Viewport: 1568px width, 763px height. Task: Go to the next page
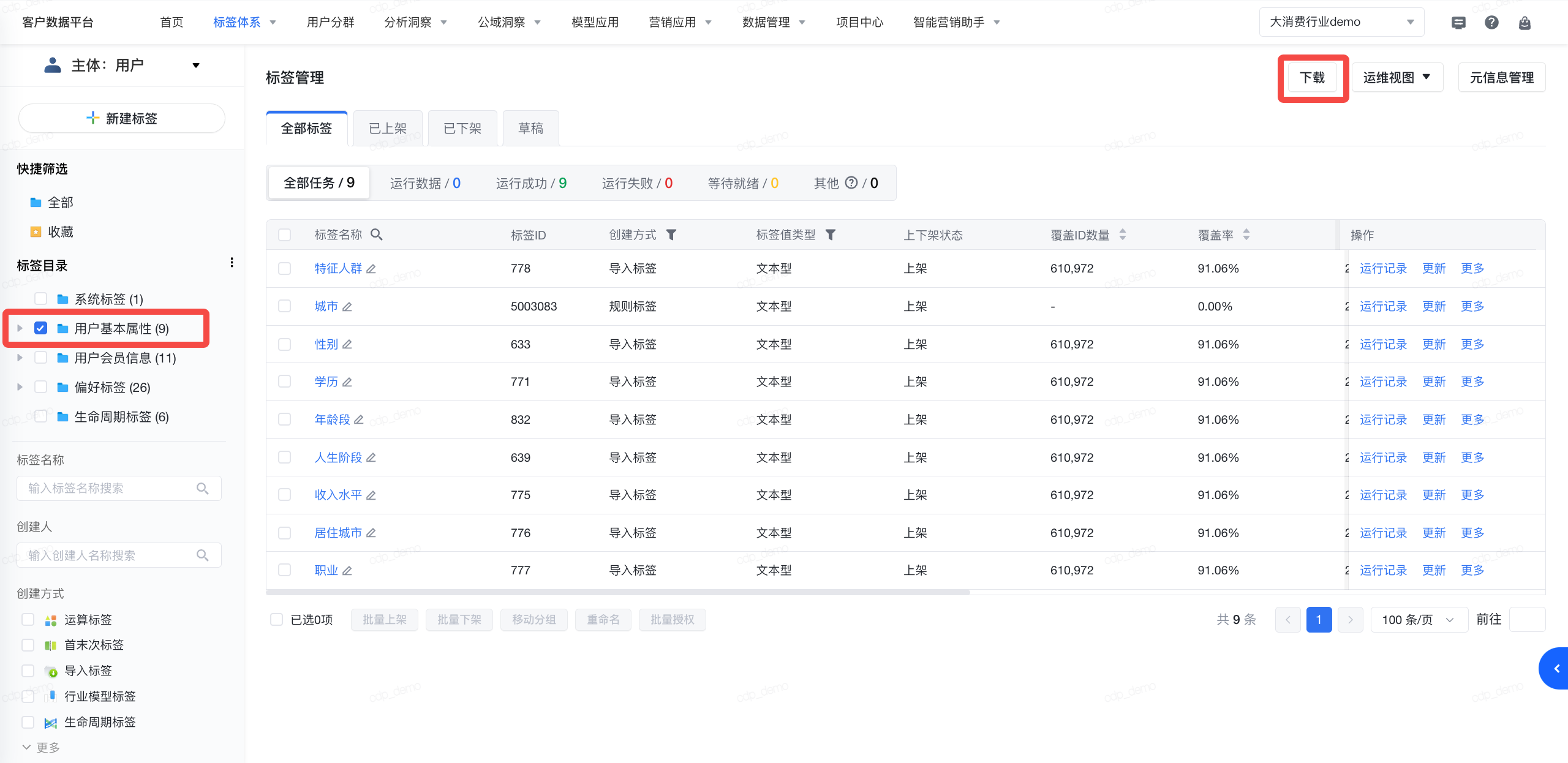coord(1350,620)
